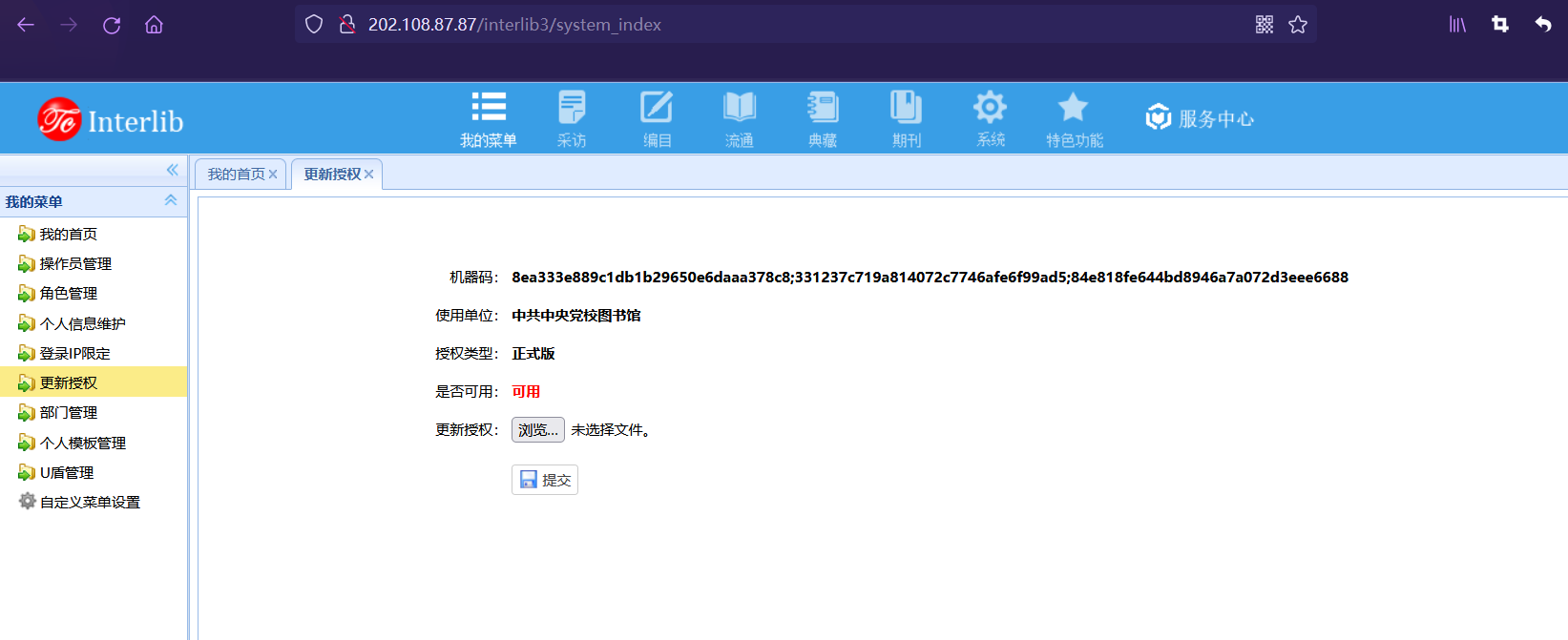Click the red 可用 status text
Screen dimensions: 1568x640
tap(526, 392)
